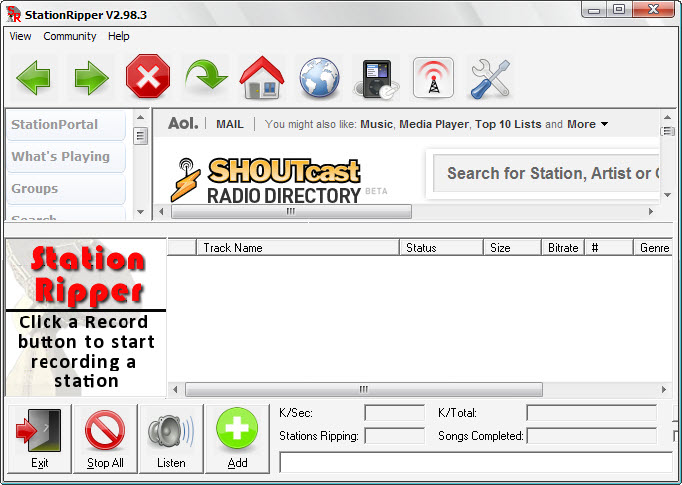Click the browser horizontal scrollbar thumb

[291, 211]
